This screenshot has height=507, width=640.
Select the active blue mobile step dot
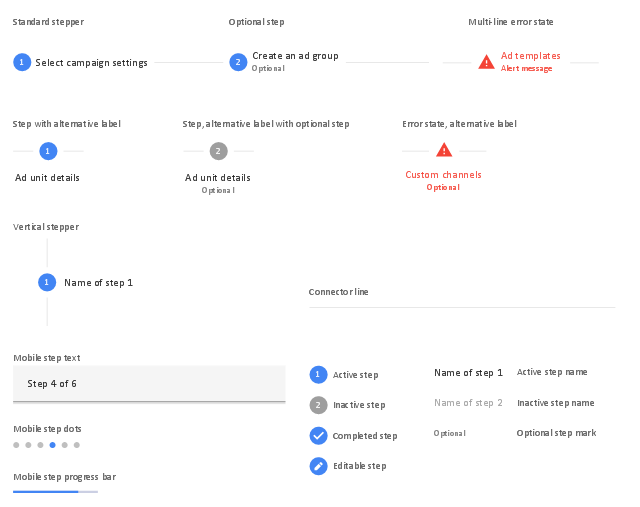tap(52, 444)
